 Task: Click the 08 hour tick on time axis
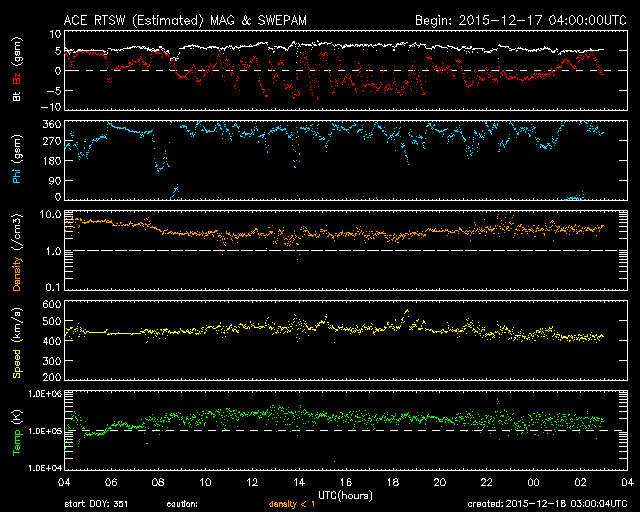click(x=158, y=482)
